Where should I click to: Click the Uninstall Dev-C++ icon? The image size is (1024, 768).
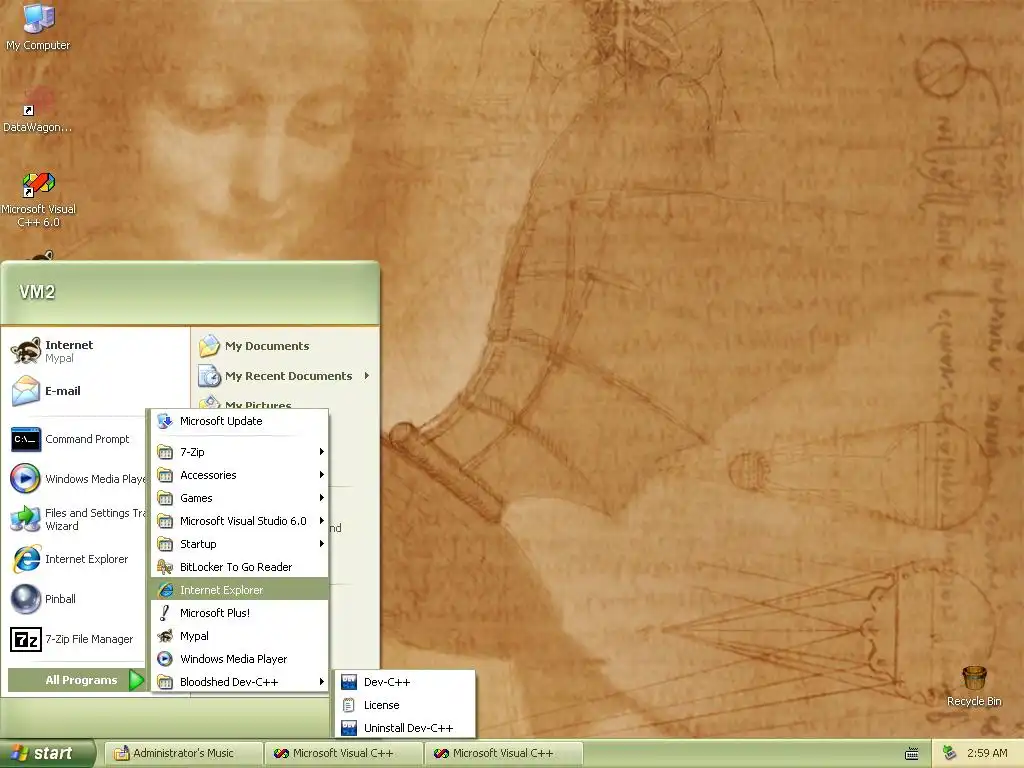click(349, 728)
